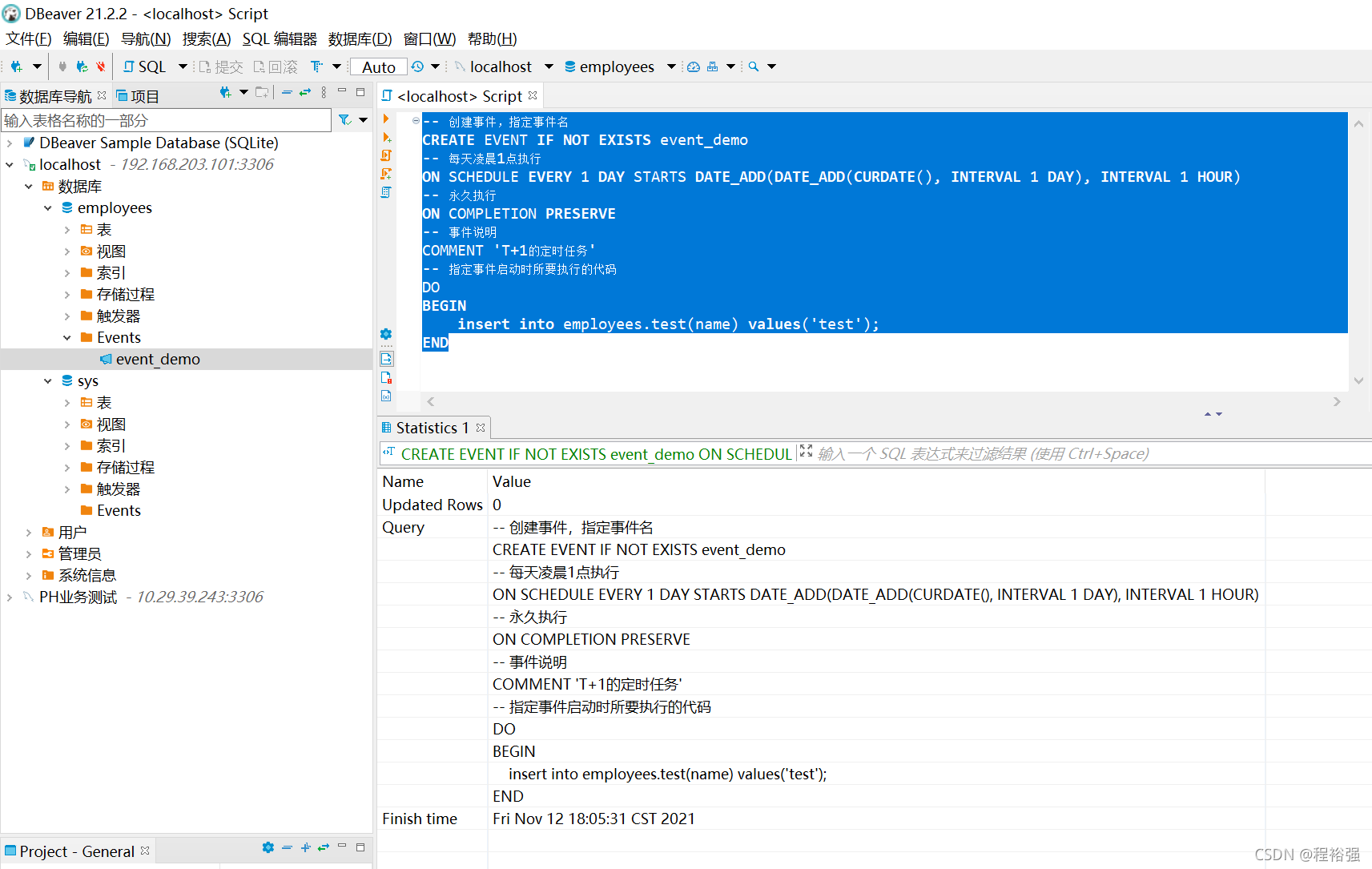The image size is (1372, 869).
Task: Click the gray connect plug icon
Action: (62, 66)
